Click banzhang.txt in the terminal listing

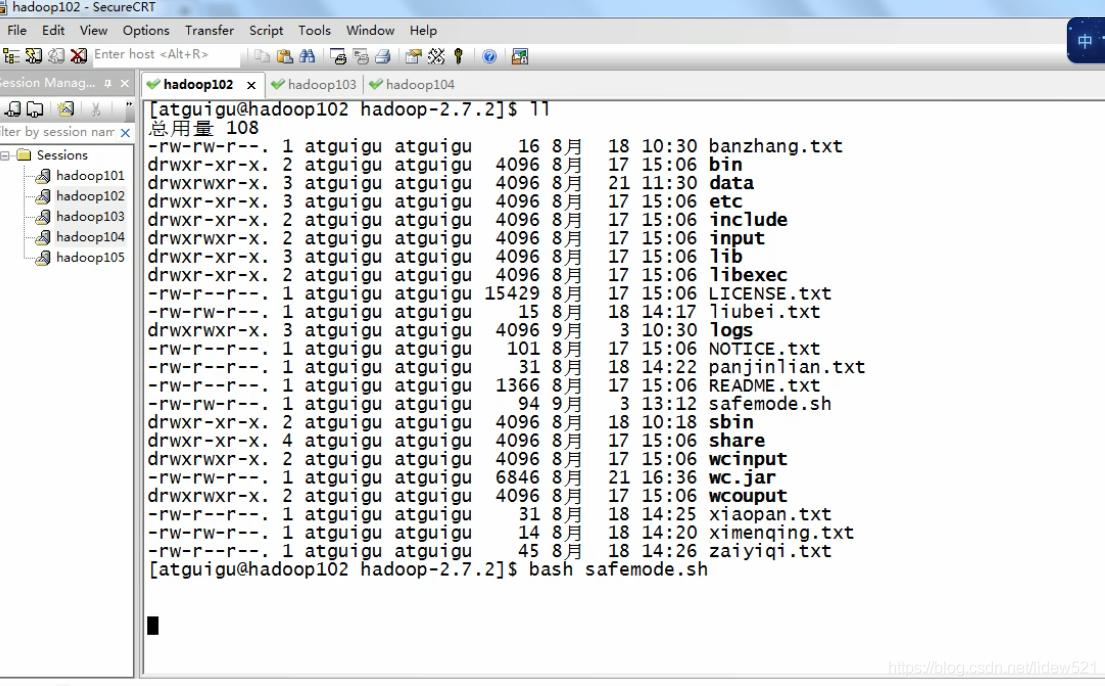coord(775,146)
